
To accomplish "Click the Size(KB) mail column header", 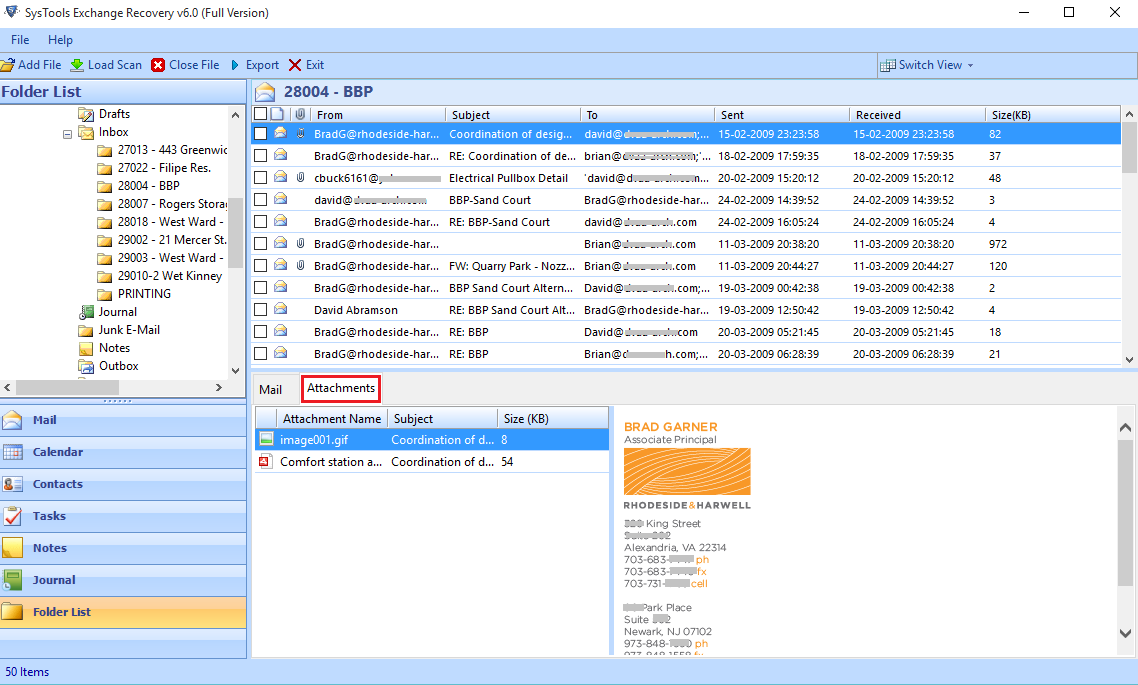I will [1052, 115].
